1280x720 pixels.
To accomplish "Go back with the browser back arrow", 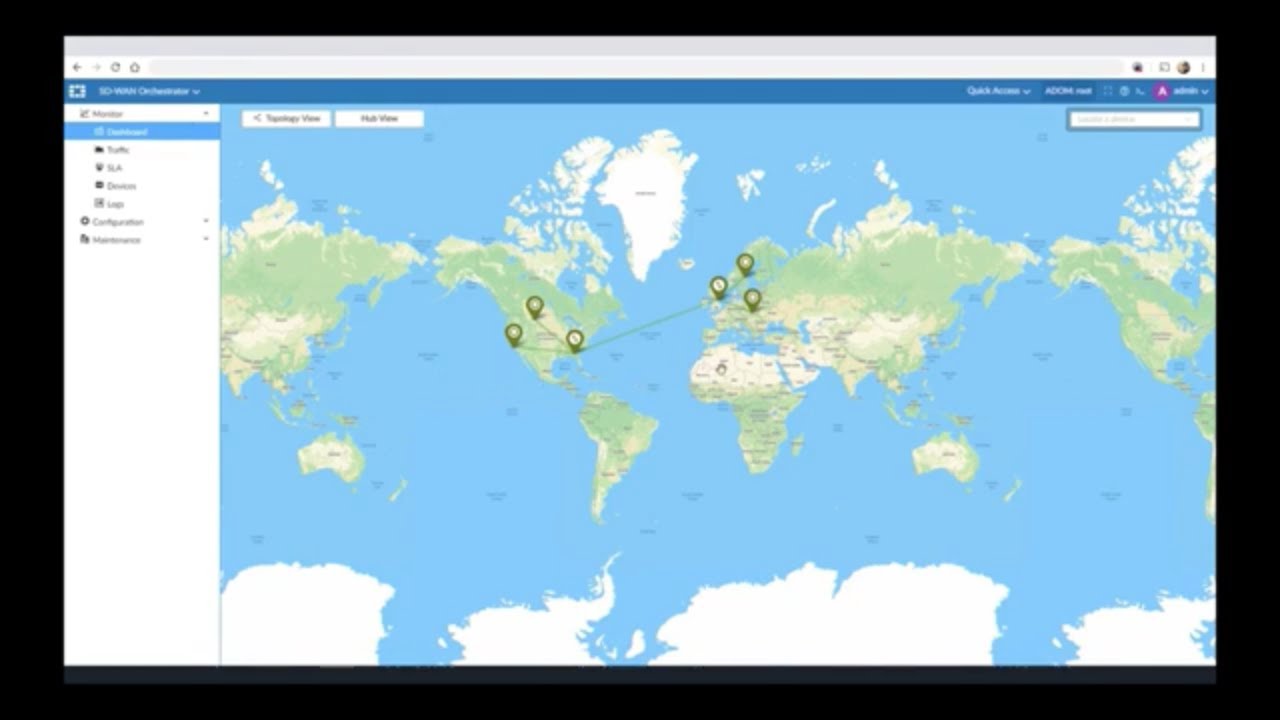I will pos(77,67).
